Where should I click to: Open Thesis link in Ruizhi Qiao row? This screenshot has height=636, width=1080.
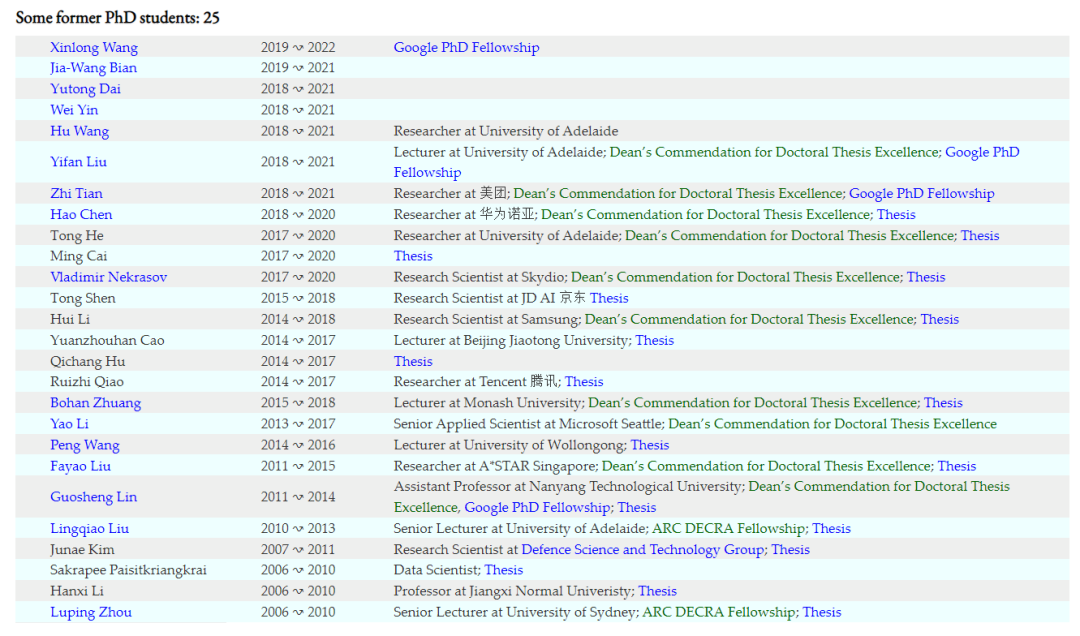(584, 382)
